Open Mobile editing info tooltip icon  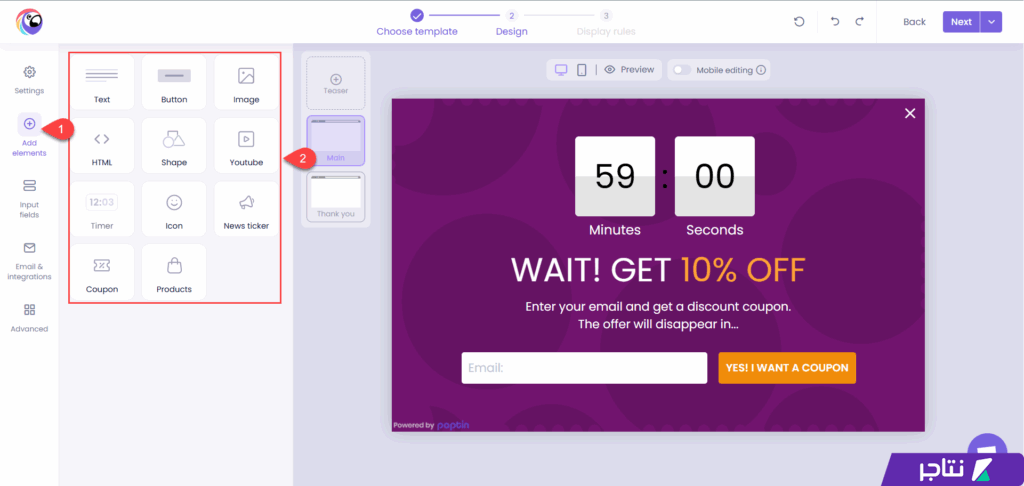[761, 70]
